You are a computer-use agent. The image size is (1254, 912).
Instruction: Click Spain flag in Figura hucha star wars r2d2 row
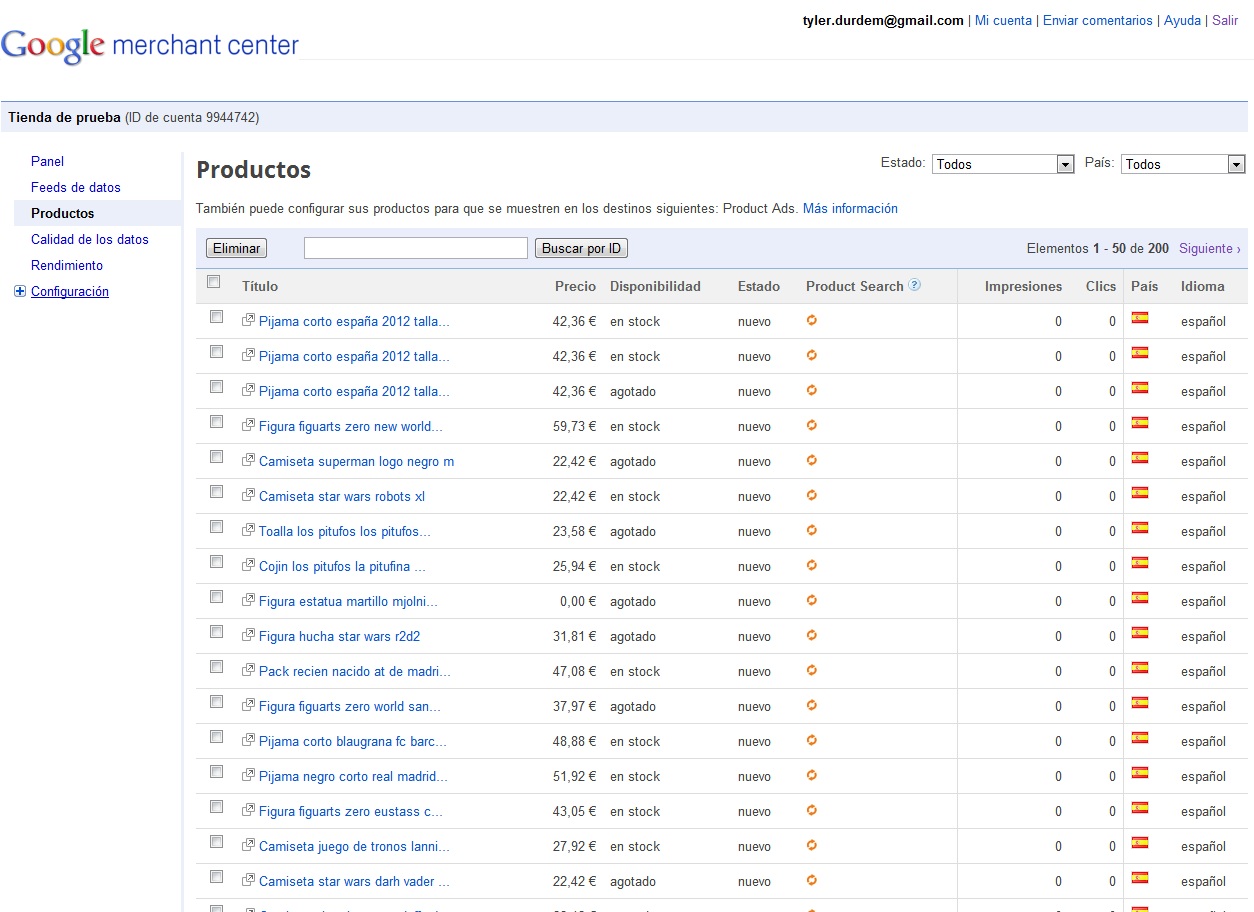coord(1139,633)
